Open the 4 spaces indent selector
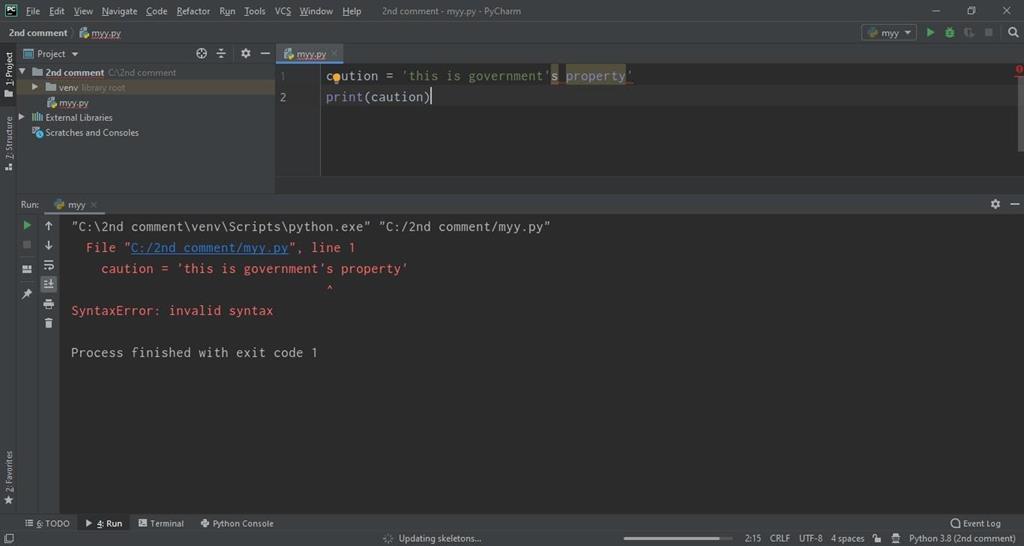The image size is (1024, 546). (x=847, y=539)
